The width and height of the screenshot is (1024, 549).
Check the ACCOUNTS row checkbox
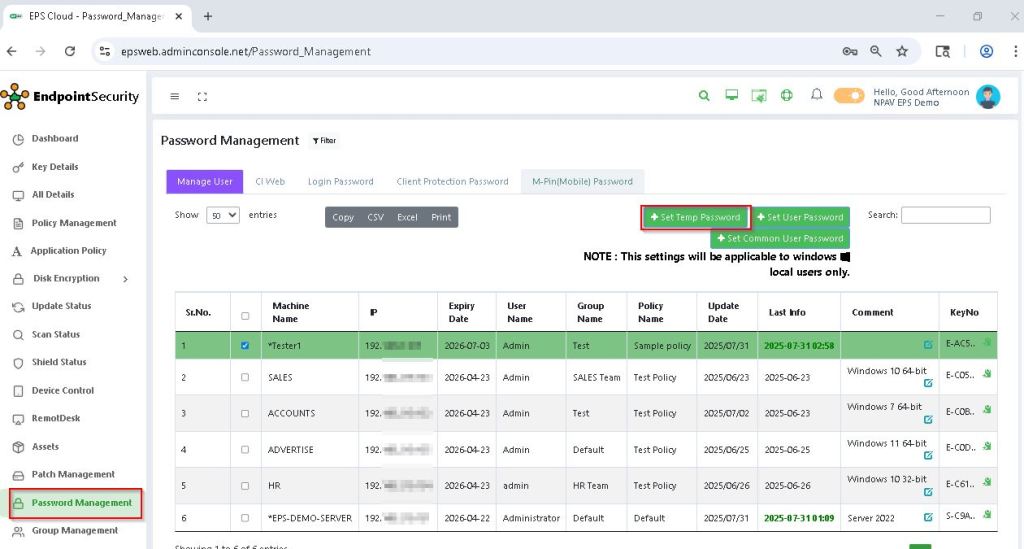pyautogui.click(x=245, y=413)
